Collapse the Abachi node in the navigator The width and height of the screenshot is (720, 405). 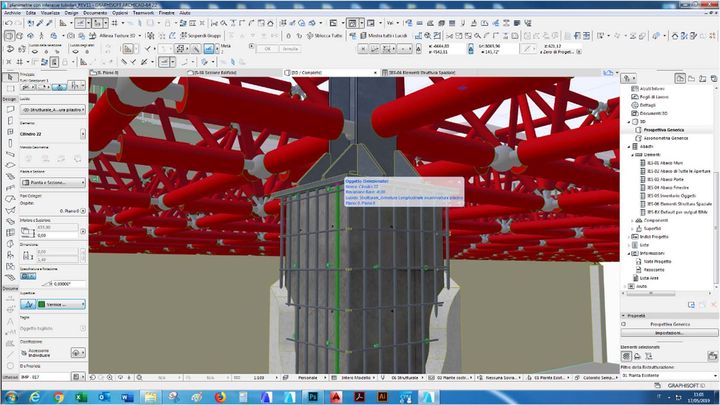point(629,147)
